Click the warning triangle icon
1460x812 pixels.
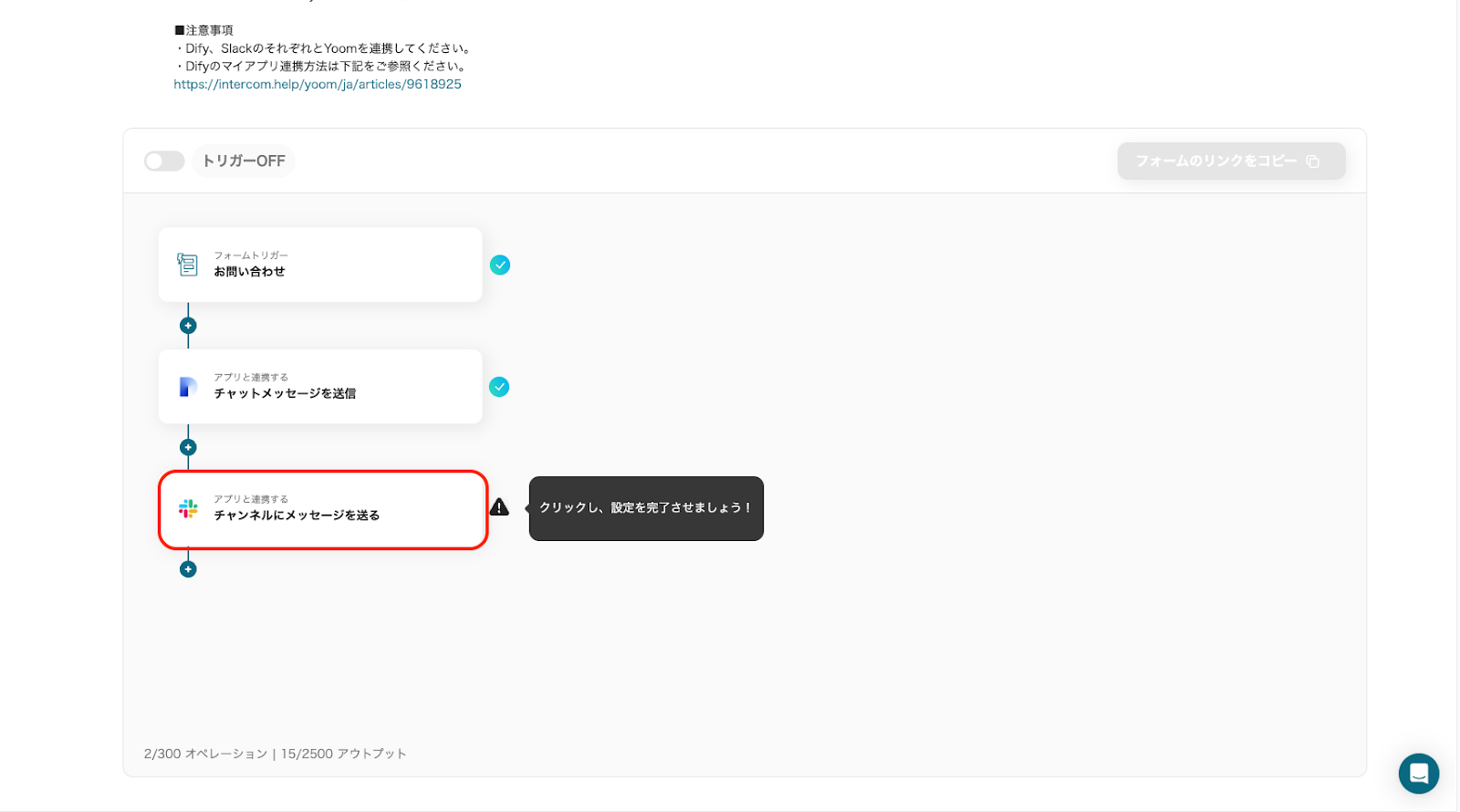coord(499,507)
